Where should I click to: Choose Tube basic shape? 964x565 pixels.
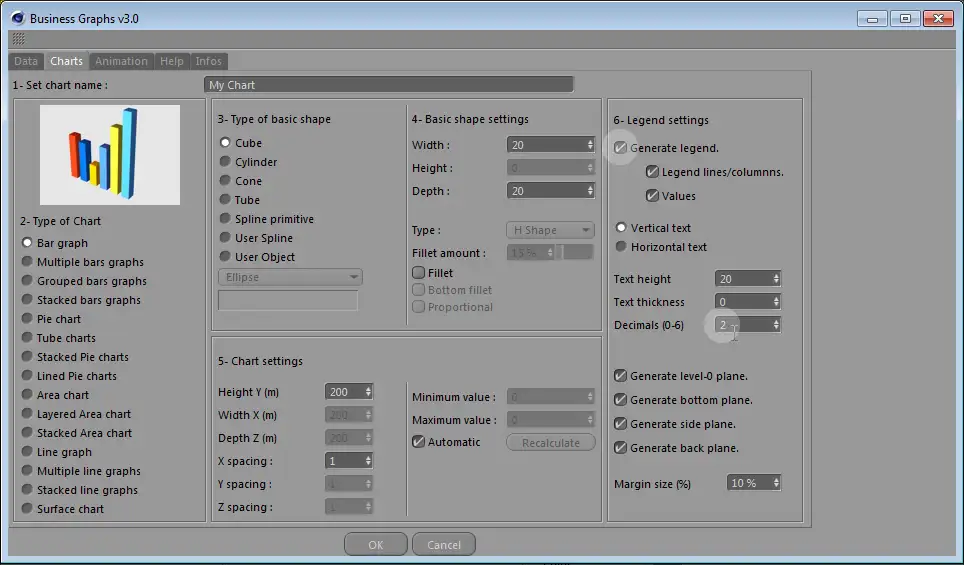pyautogui.click(x=240, y=200)
